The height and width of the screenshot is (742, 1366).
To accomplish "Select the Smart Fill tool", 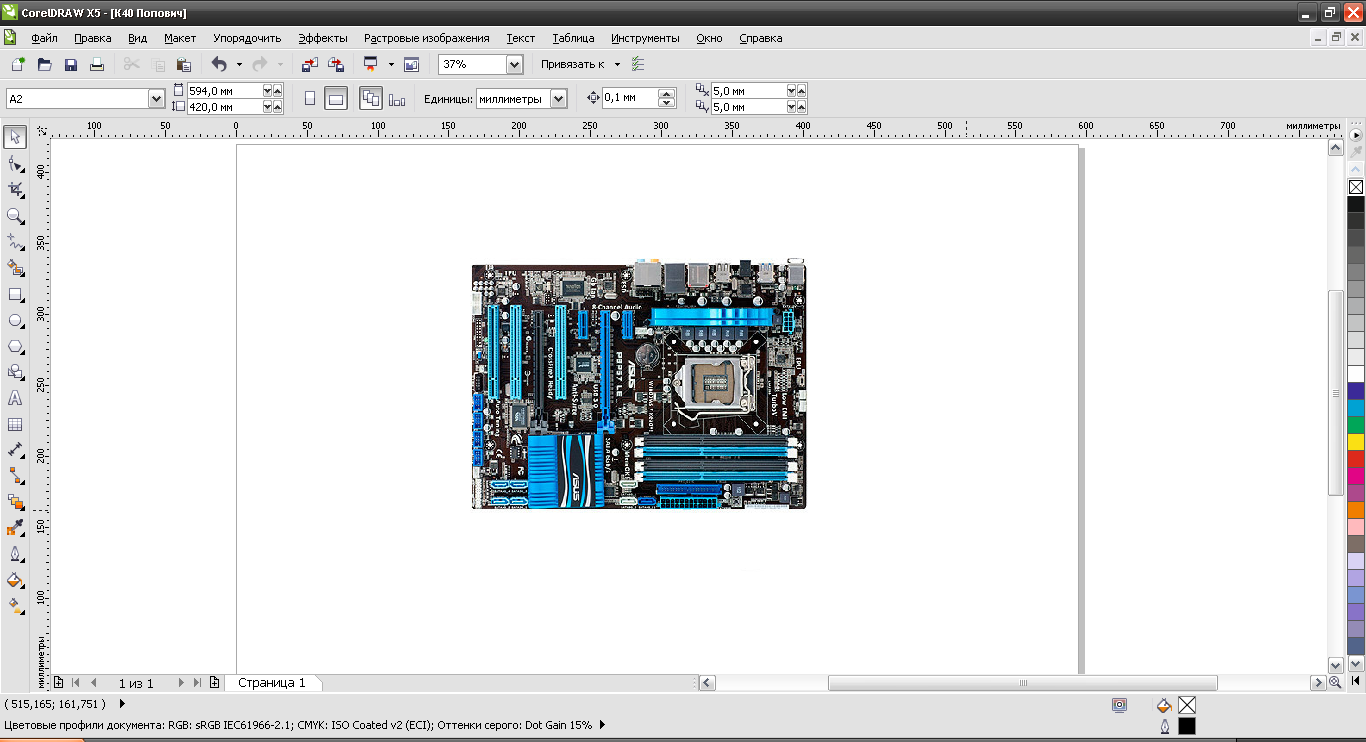I will coord(15,267).
